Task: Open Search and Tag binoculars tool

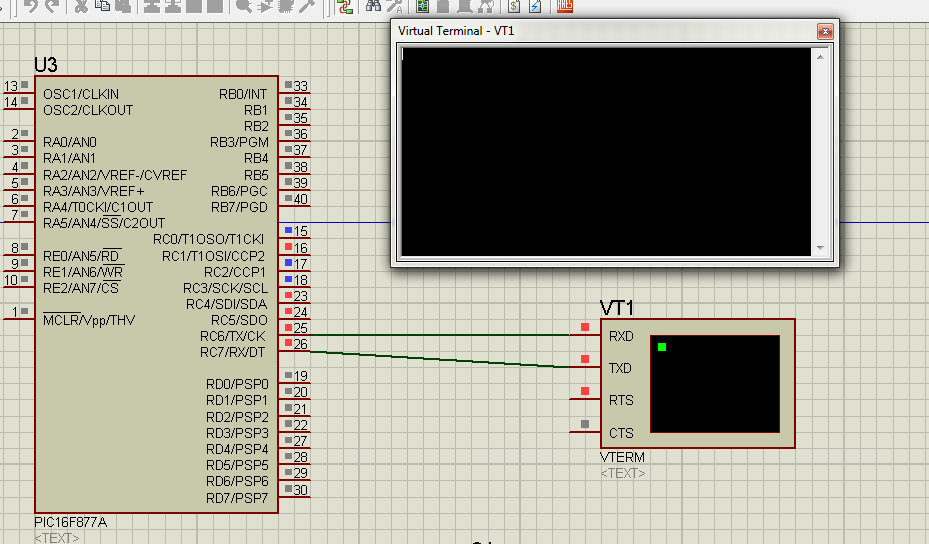Action: 373,5
